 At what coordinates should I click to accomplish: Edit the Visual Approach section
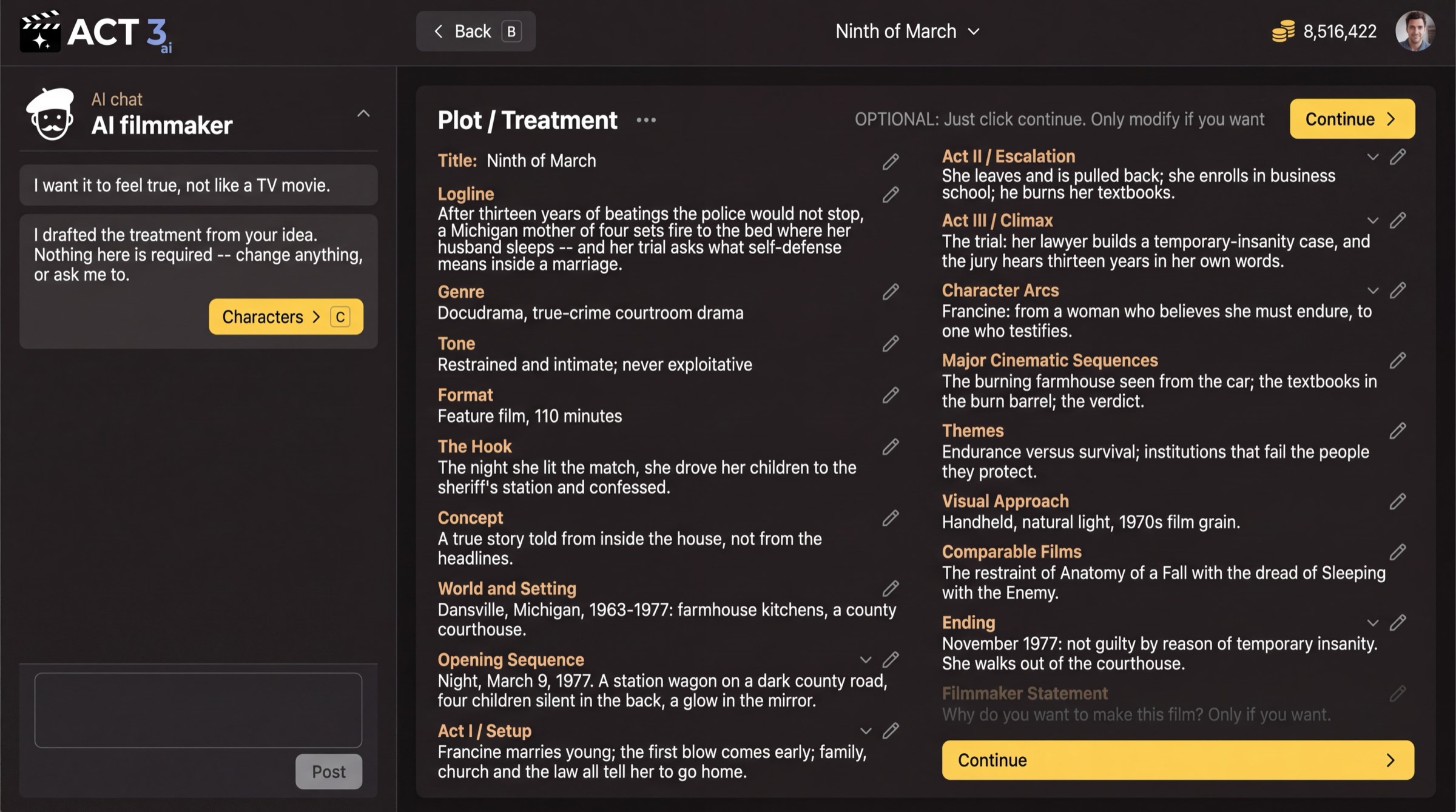pos(1398,502)
